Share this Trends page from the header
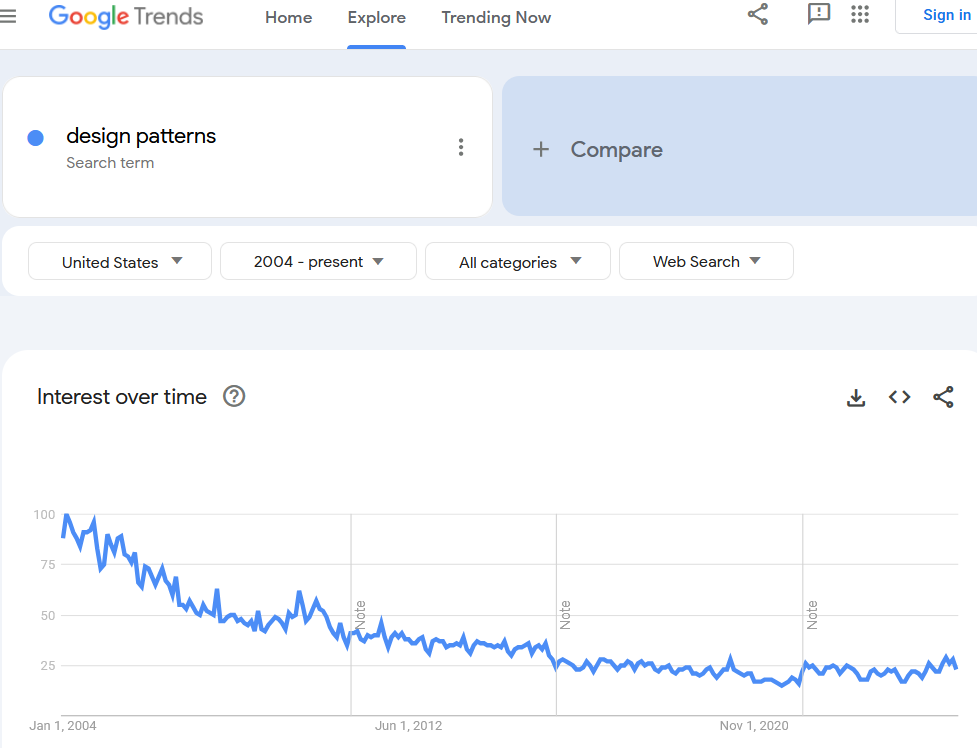Viewport: 977px width, 748px height. point(757,14)
